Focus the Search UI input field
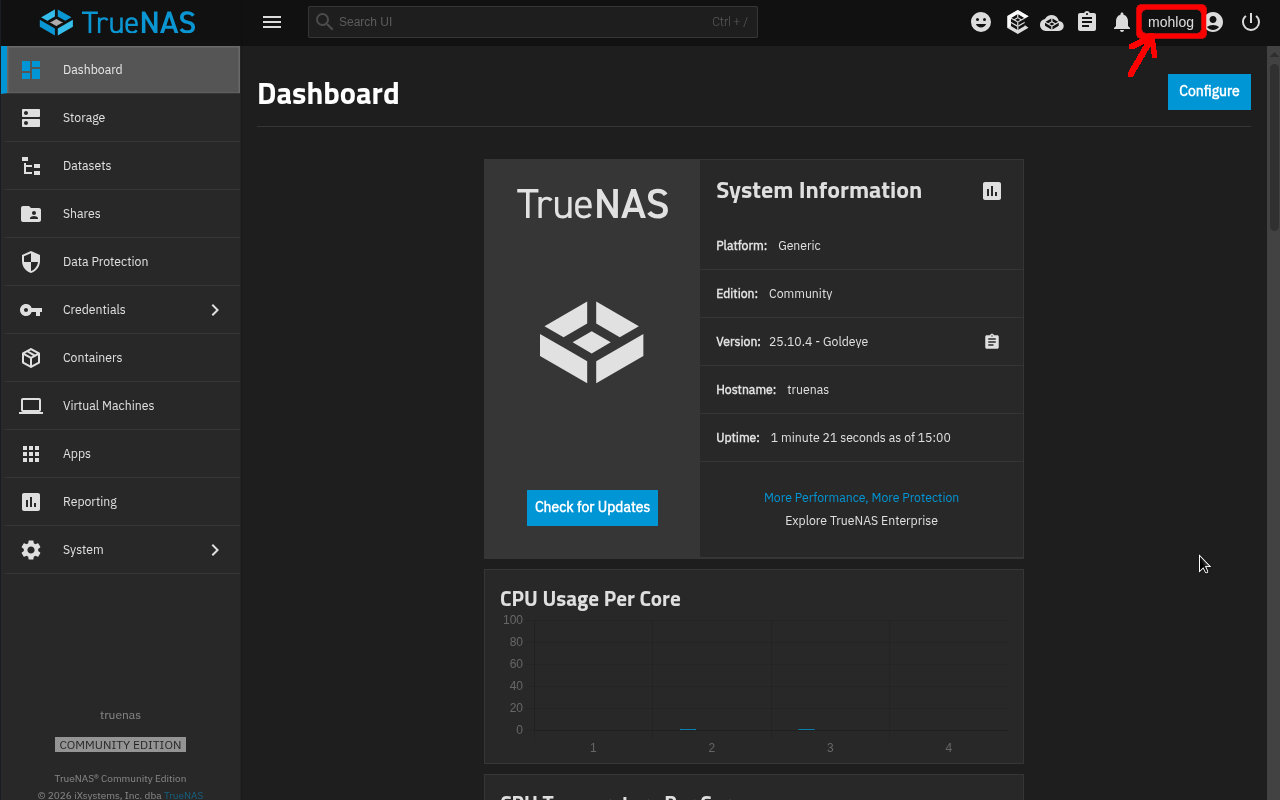 coord(532,21)
